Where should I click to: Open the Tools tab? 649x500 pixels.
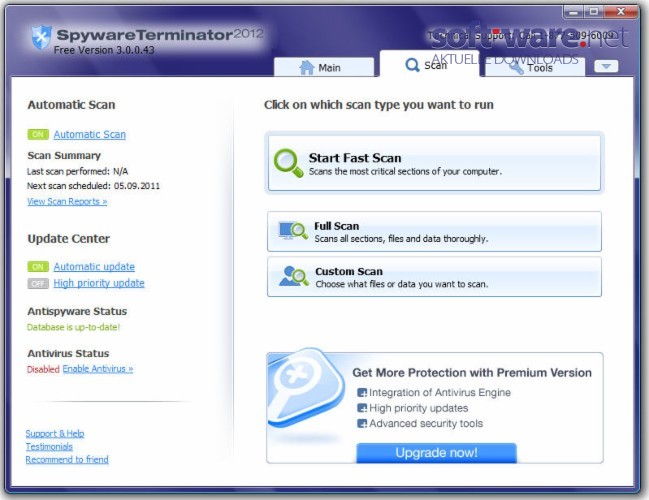tap(535, 67)
